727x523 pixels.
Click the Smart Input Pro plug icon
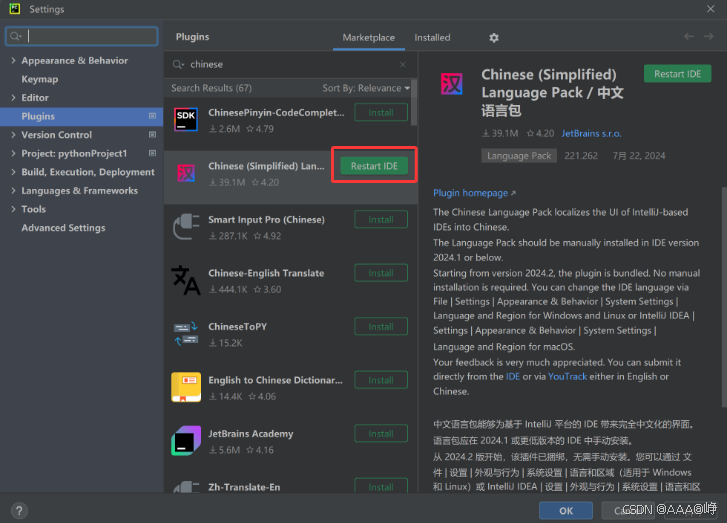coord(186,227)
